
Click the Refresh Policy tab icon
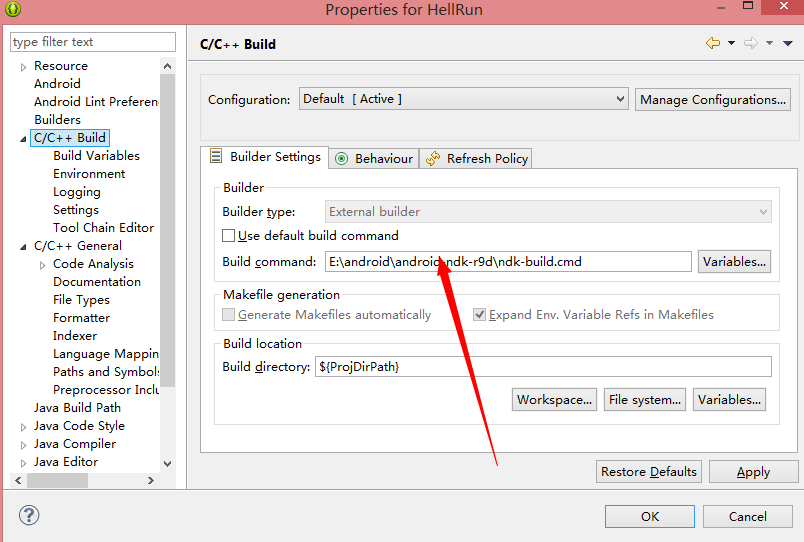(x=433, y=159)
